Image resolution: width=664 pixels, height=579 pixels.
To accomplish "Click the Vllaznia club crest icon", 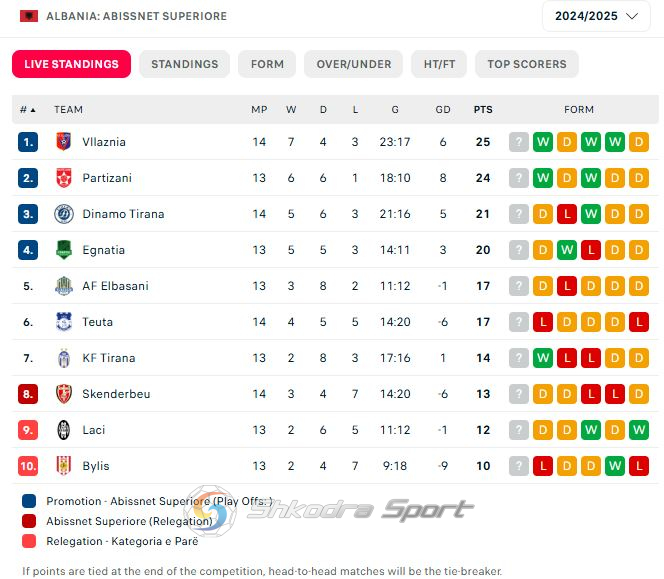I will pyautogui.click(x=64, y=141).
